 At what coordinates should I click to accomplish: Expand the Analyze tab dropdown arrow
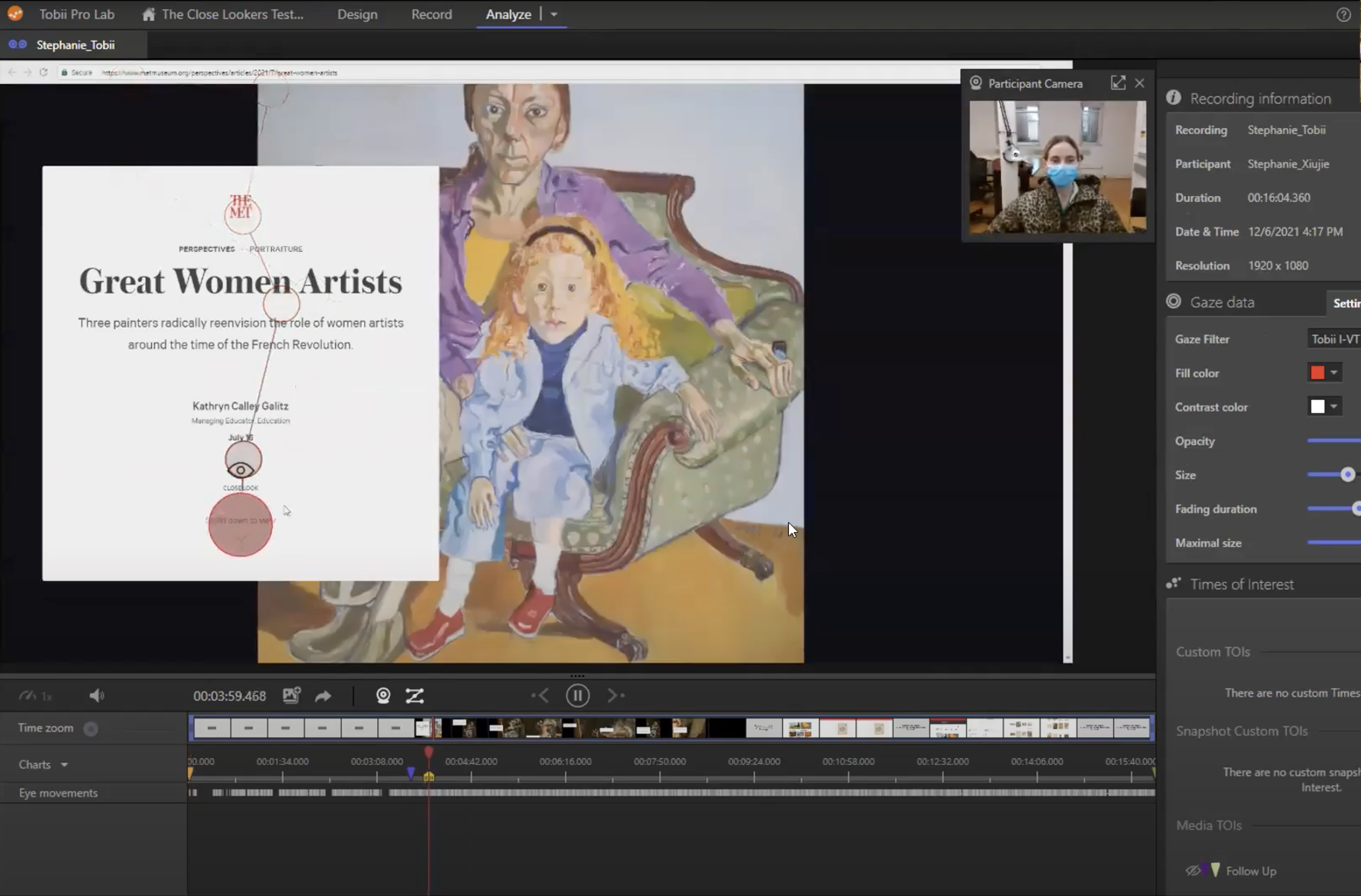tap(554, 14)
